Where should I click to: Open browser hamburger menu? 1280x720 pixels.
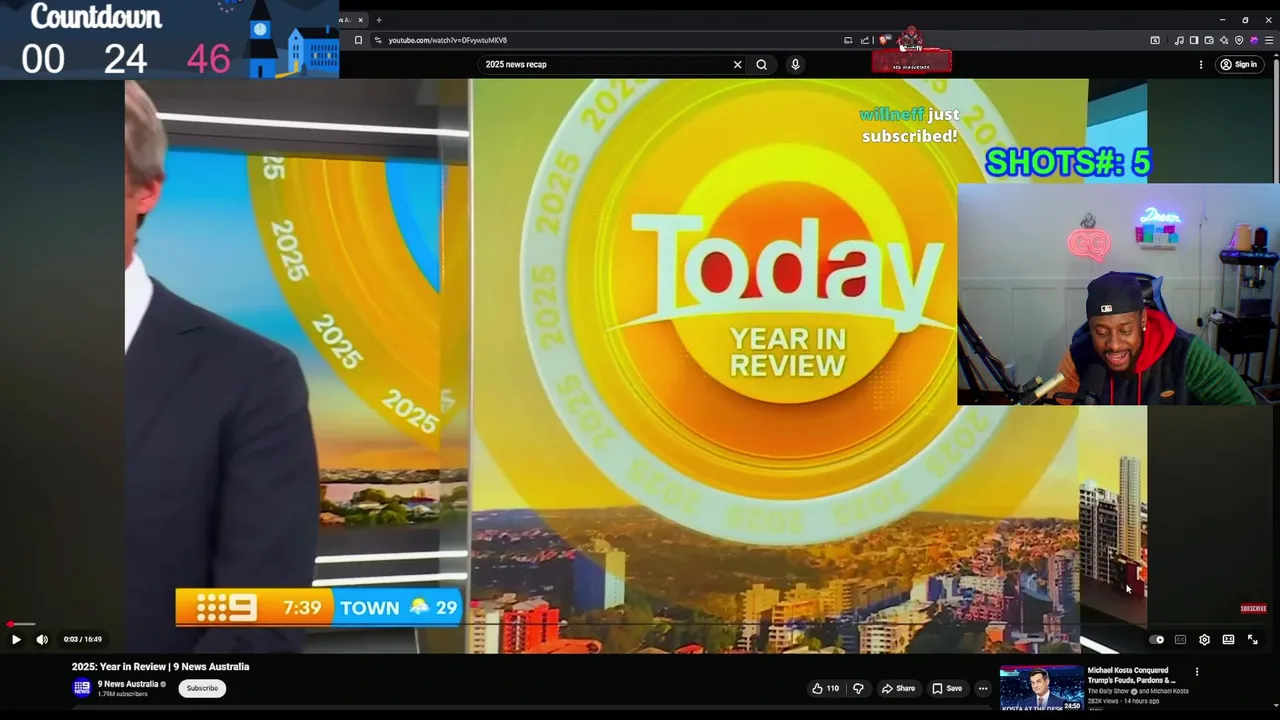pyautogui.click(x=1269, y=40)
